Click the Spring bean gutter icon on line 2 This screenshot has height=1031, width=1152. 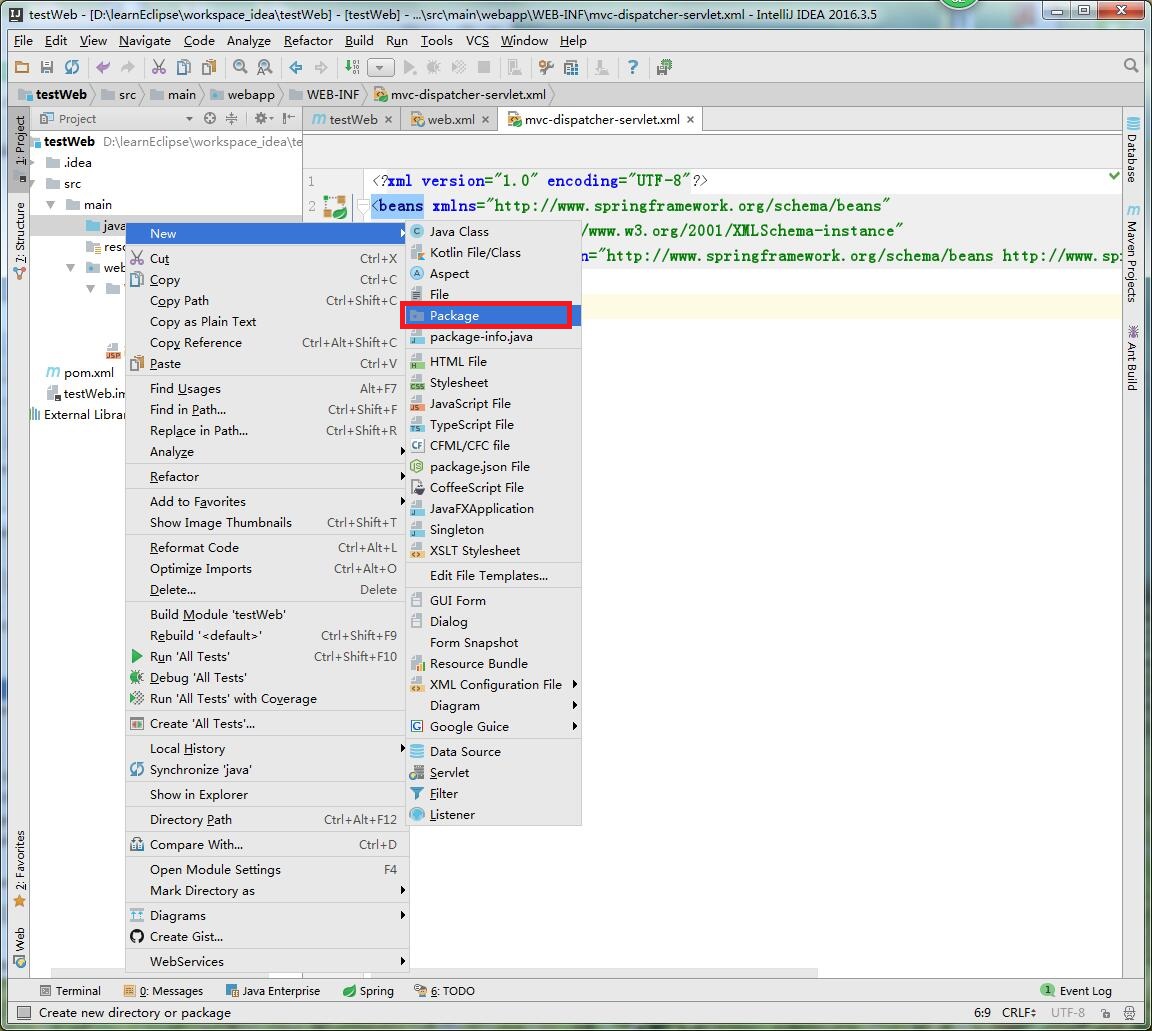click(x=336, y=206)
